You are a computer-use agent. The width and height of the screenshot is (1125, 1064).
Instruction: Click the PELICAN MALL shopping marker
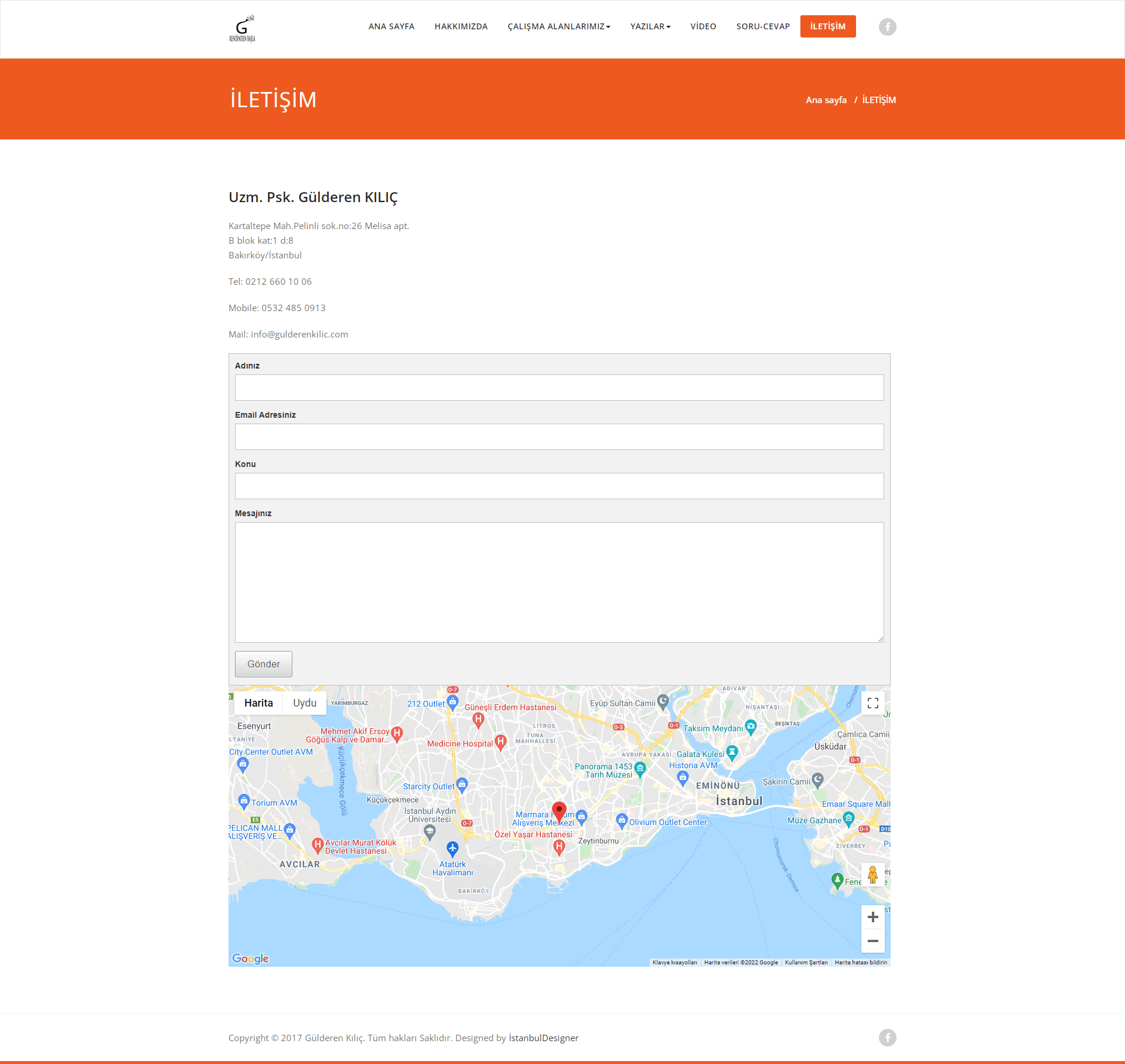point(289,830)
